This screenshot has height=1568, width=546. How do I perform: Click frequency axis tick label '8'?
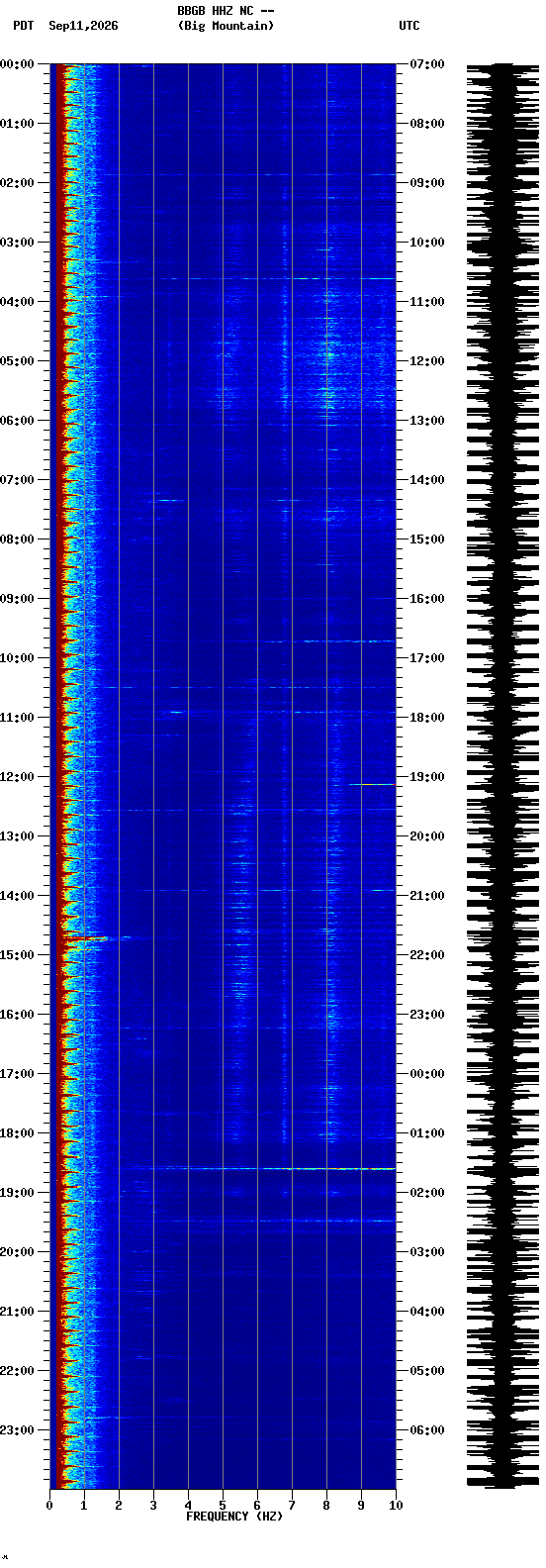click(326, 1506)
